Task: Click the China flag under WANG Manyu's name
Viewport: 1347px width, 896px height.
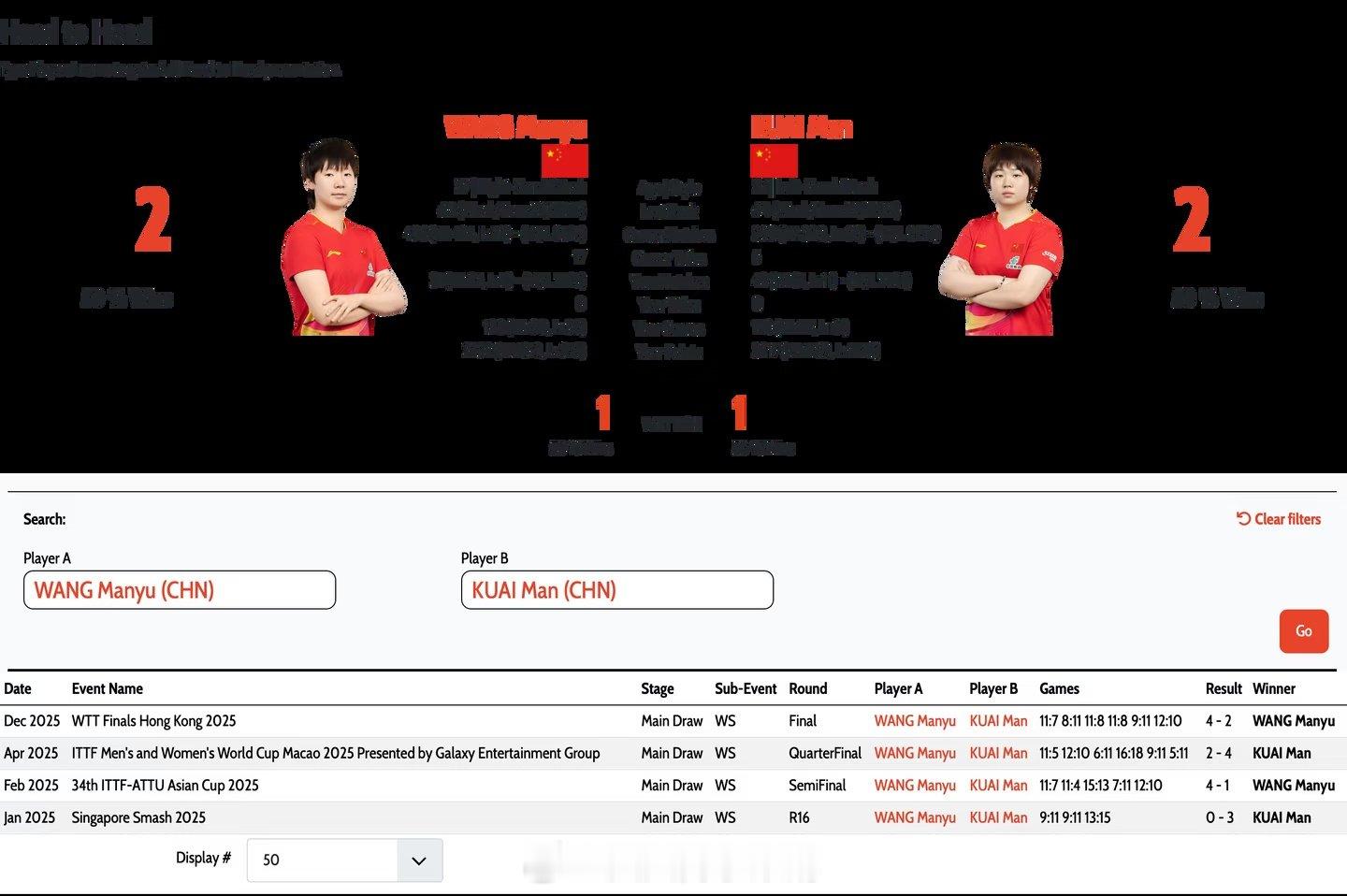Action: pos(565,160)
